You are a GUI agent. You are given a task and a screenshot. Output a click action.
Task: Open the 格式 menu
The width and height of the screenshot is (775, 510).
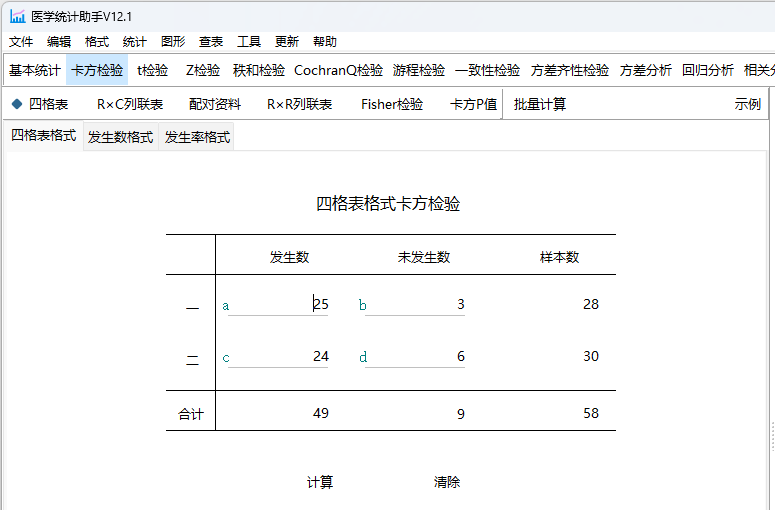[97, 42]
